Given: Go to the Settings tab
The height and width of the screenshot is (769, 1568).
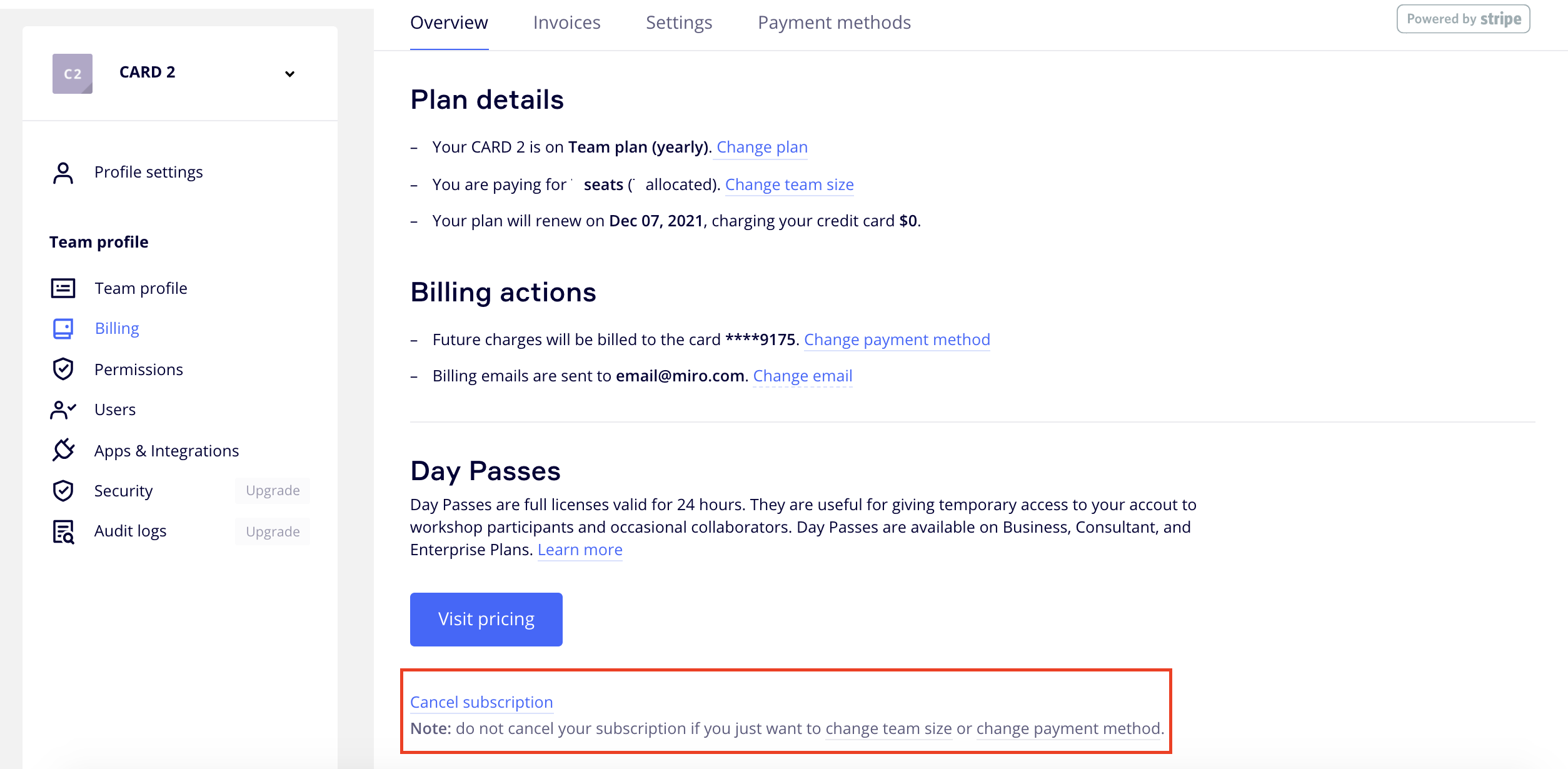Looking at the screenshot, I should pyautogui.click(x=679, y=23).
